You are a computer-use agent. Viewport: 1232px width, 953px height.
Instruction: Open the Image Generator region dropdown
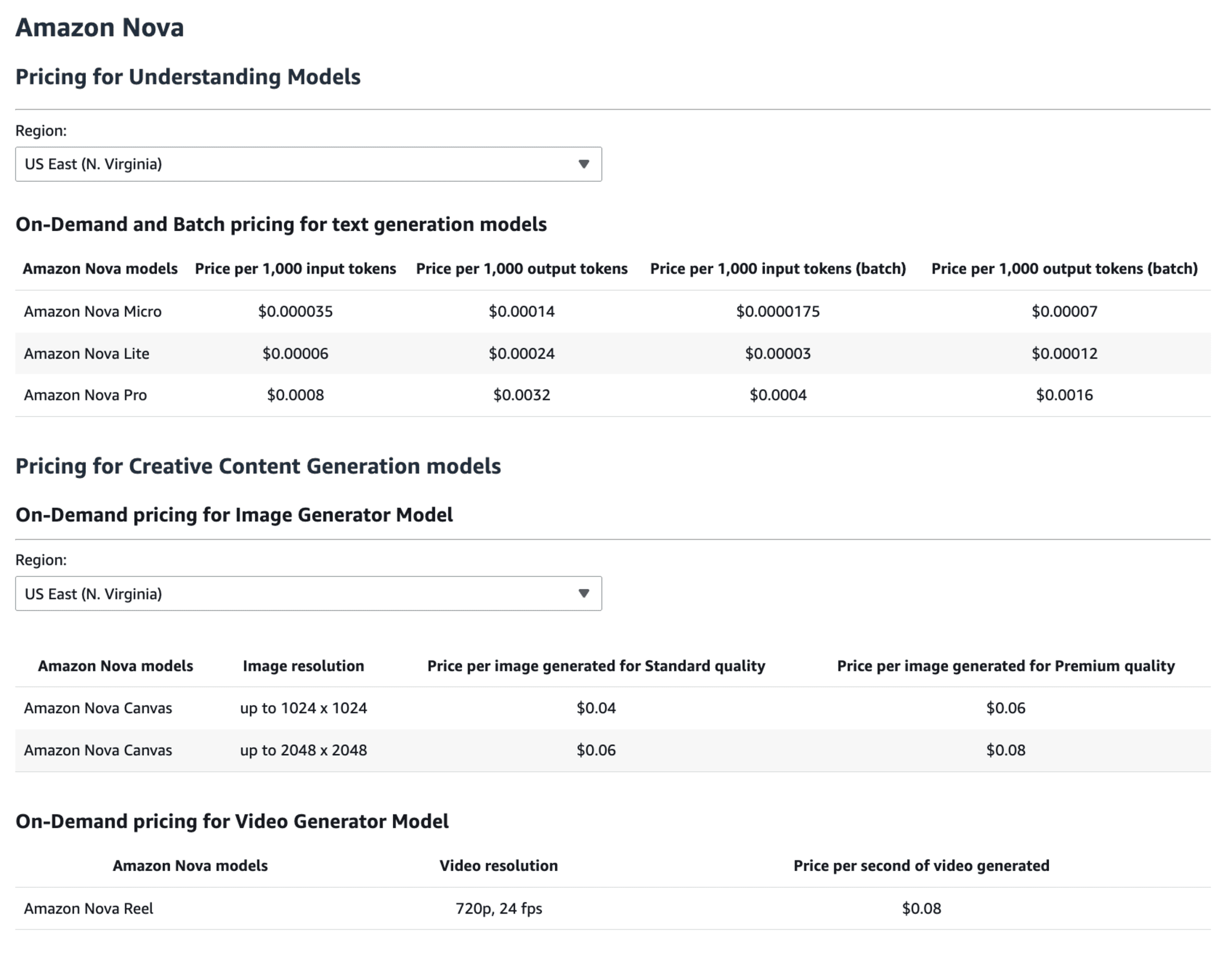pyautogui.click(x=308, y=593)
